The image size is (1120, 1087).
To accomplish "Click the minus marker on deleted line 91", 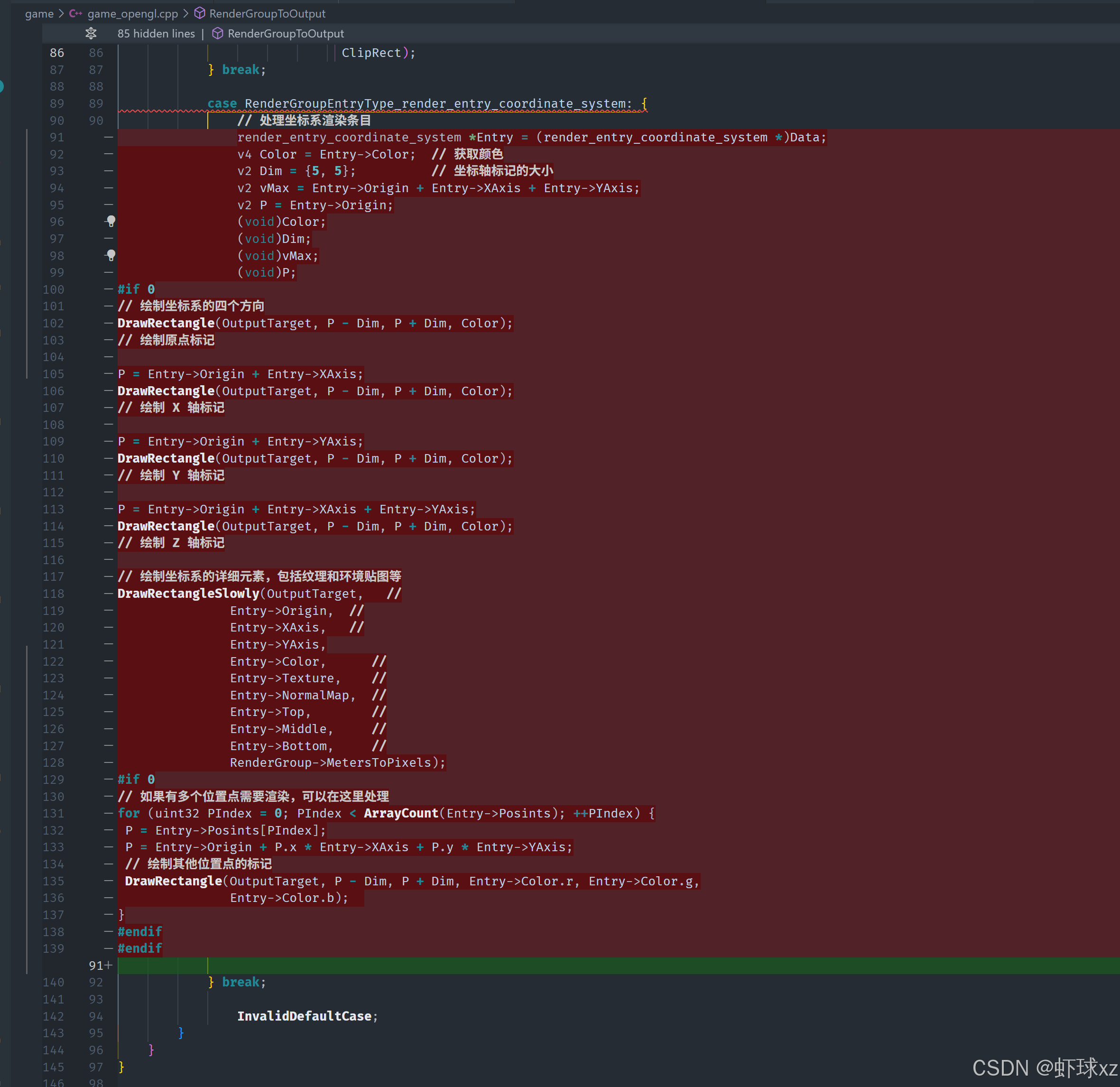I will [109, 137].
